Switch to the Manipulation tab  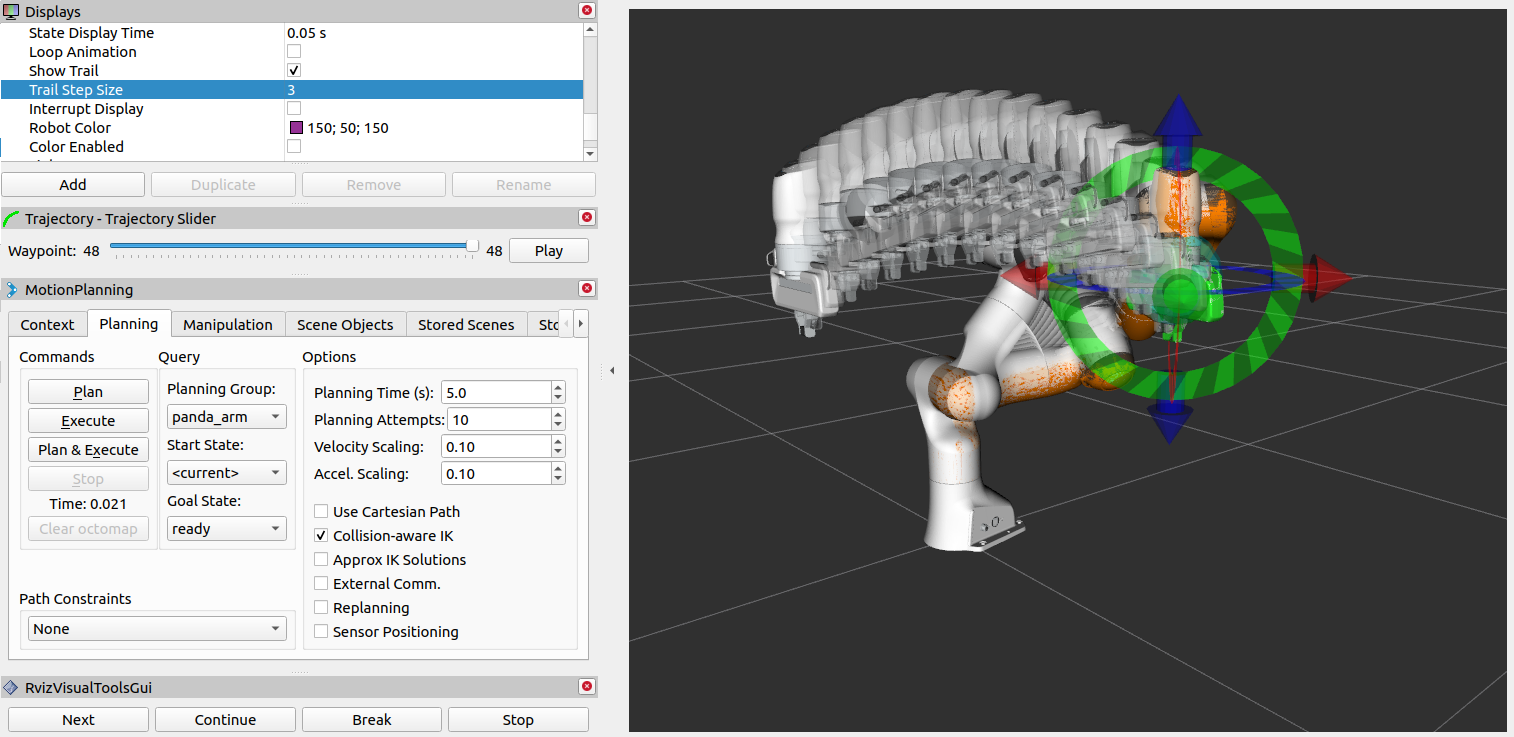(x=228, y=325)
